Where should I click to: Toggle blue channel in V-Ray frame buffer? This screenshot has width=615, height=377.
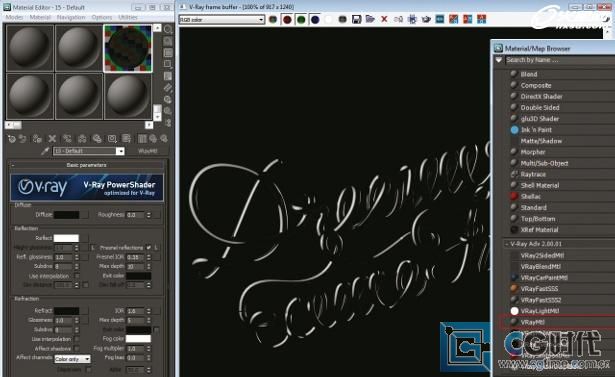[x=315, y=19]
